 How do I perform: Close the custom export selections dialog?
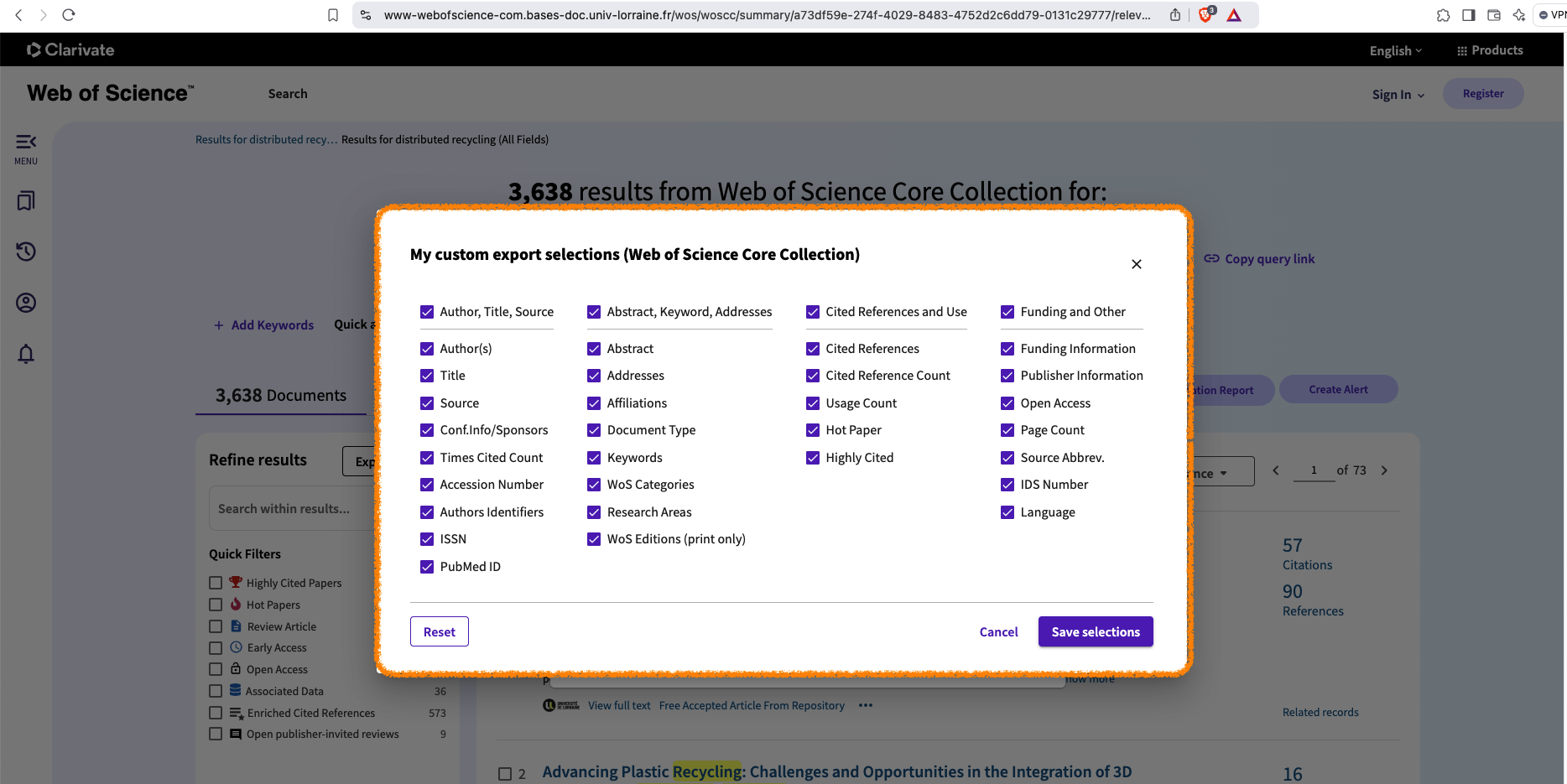1136,264
